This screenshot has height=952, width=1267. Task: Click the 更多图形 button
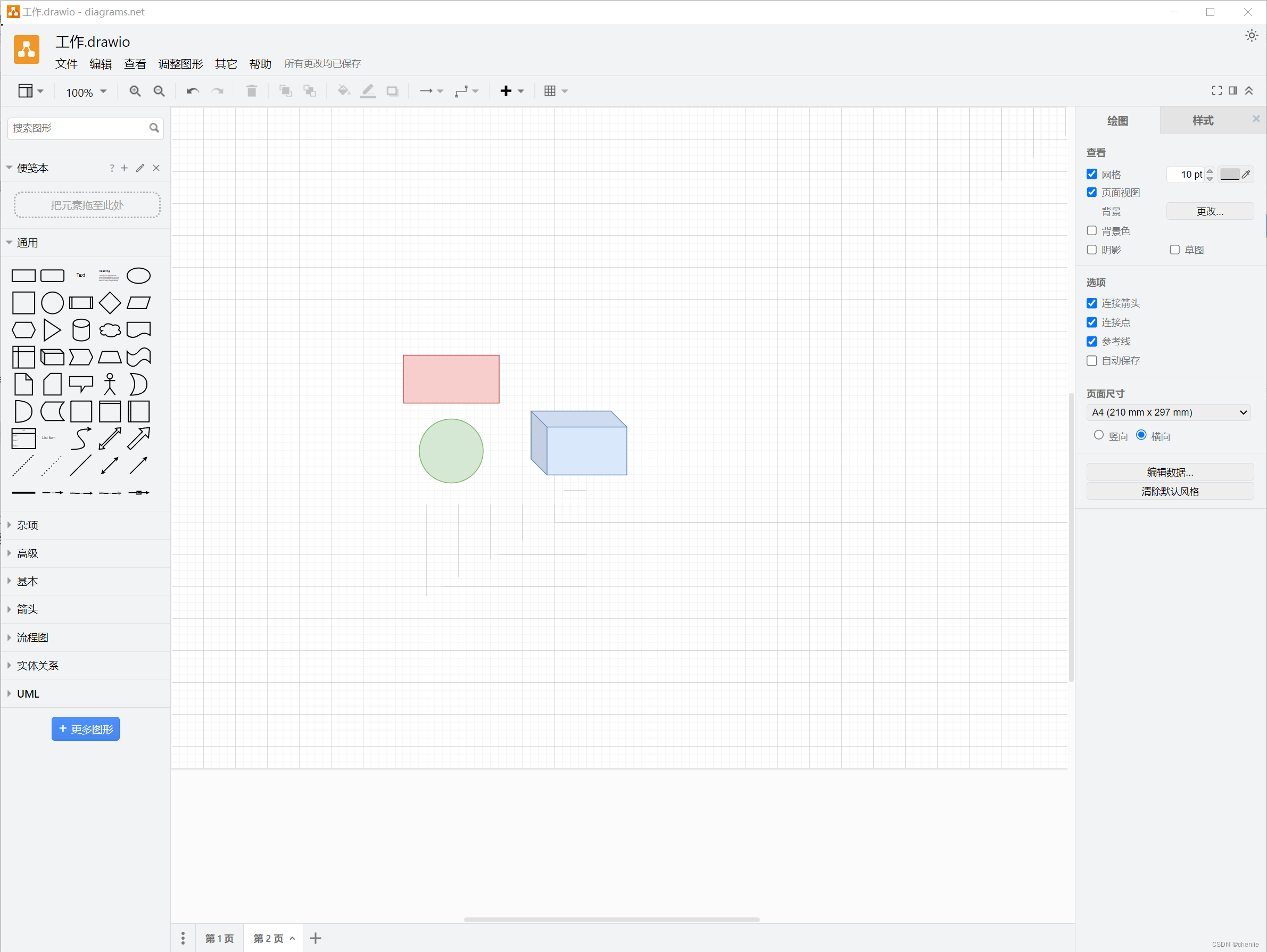85,729
